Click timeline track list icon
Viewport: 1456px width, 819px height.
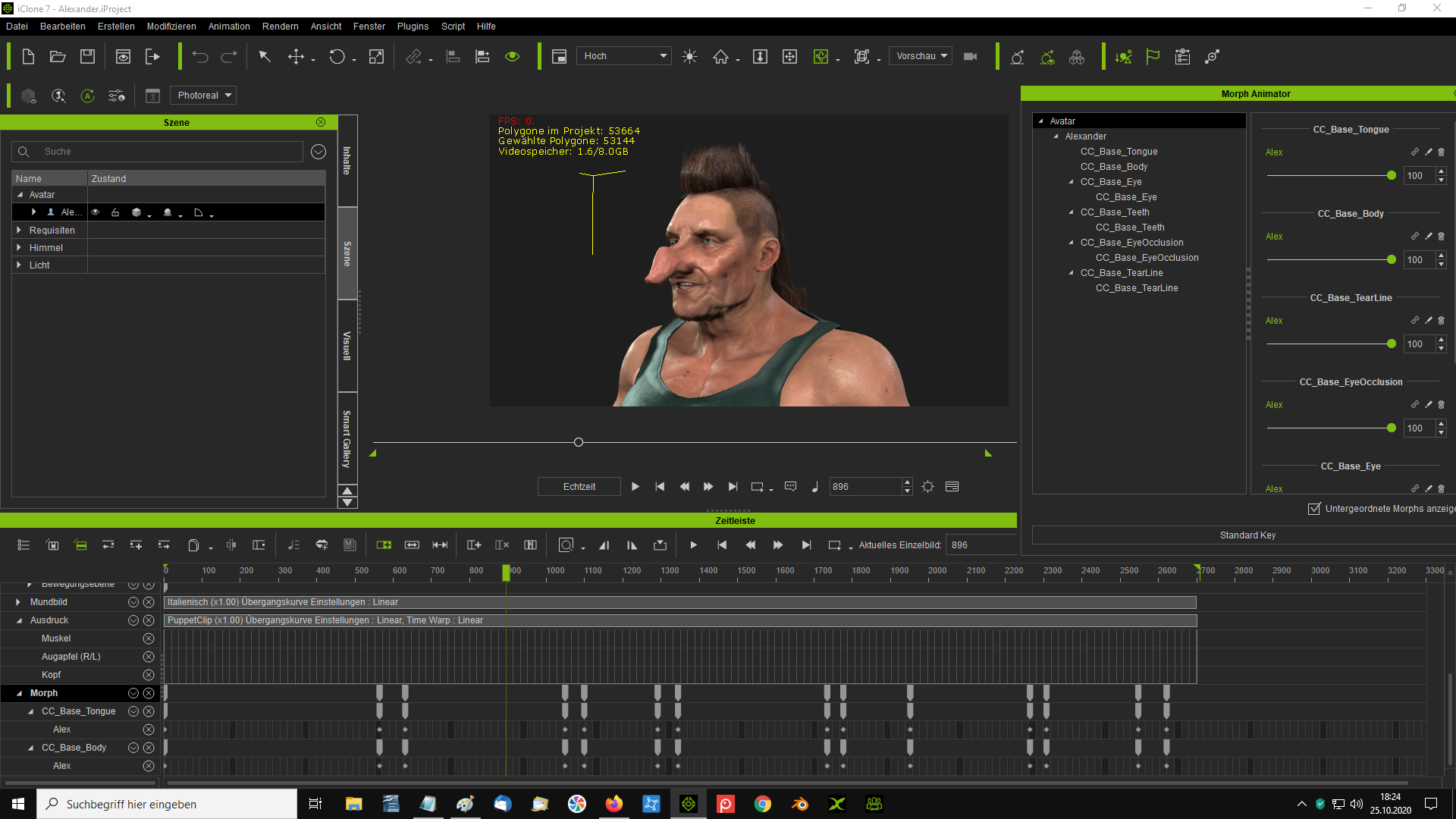coord(24,544)
